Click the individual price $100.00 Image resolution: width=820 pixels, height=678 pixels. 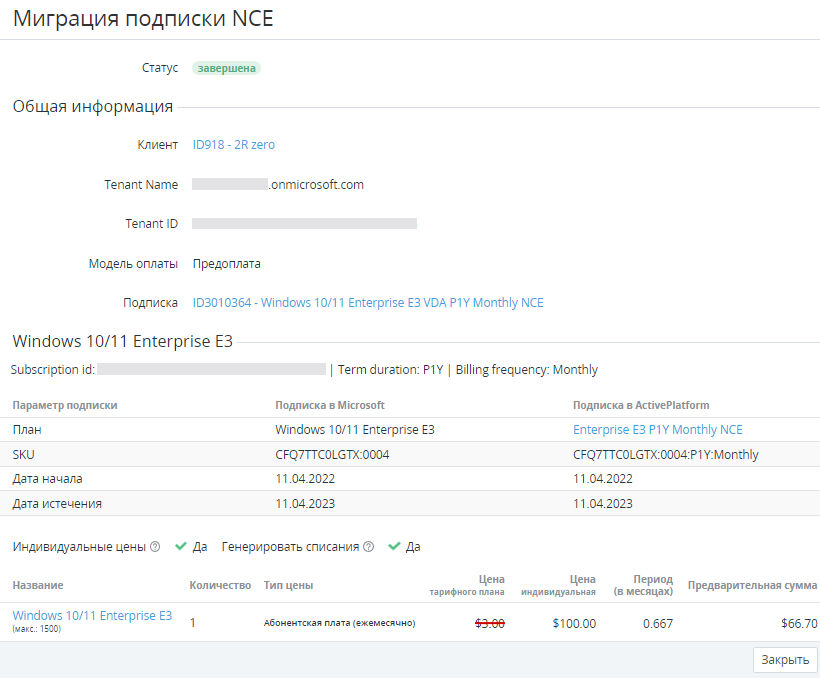tap(574, 624)
